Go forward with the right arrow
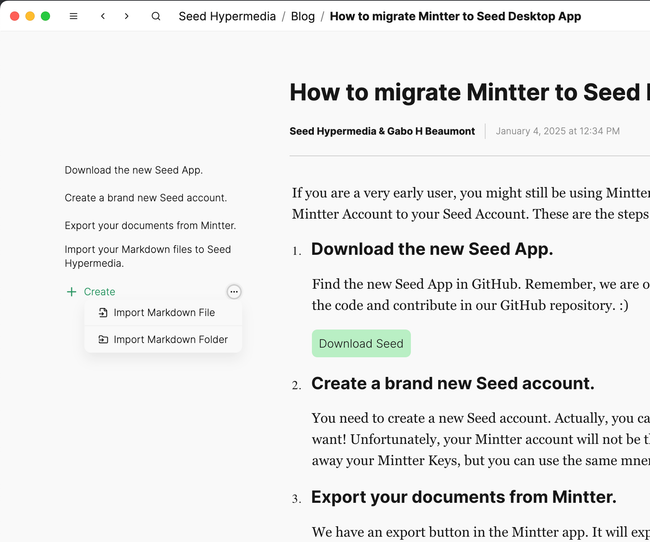The image size is (650, 542). tap(127, 16)
